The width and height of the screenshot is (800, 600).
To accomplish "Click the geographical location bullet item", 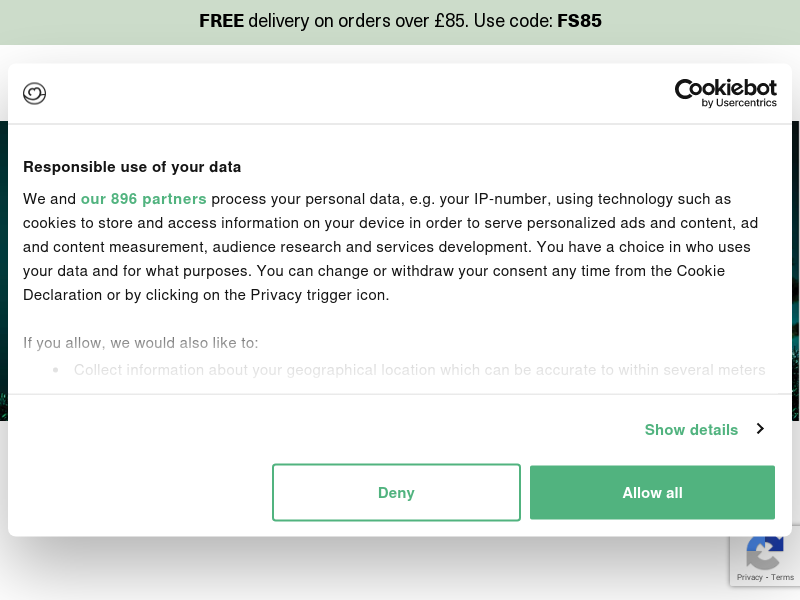I will click(419, 369).
